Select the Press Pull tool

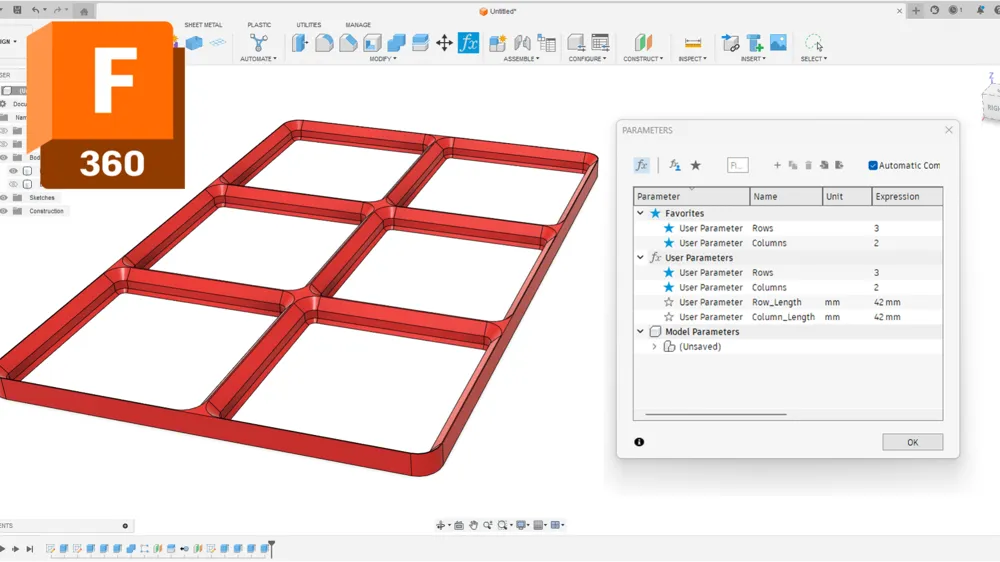click(299, 43)
